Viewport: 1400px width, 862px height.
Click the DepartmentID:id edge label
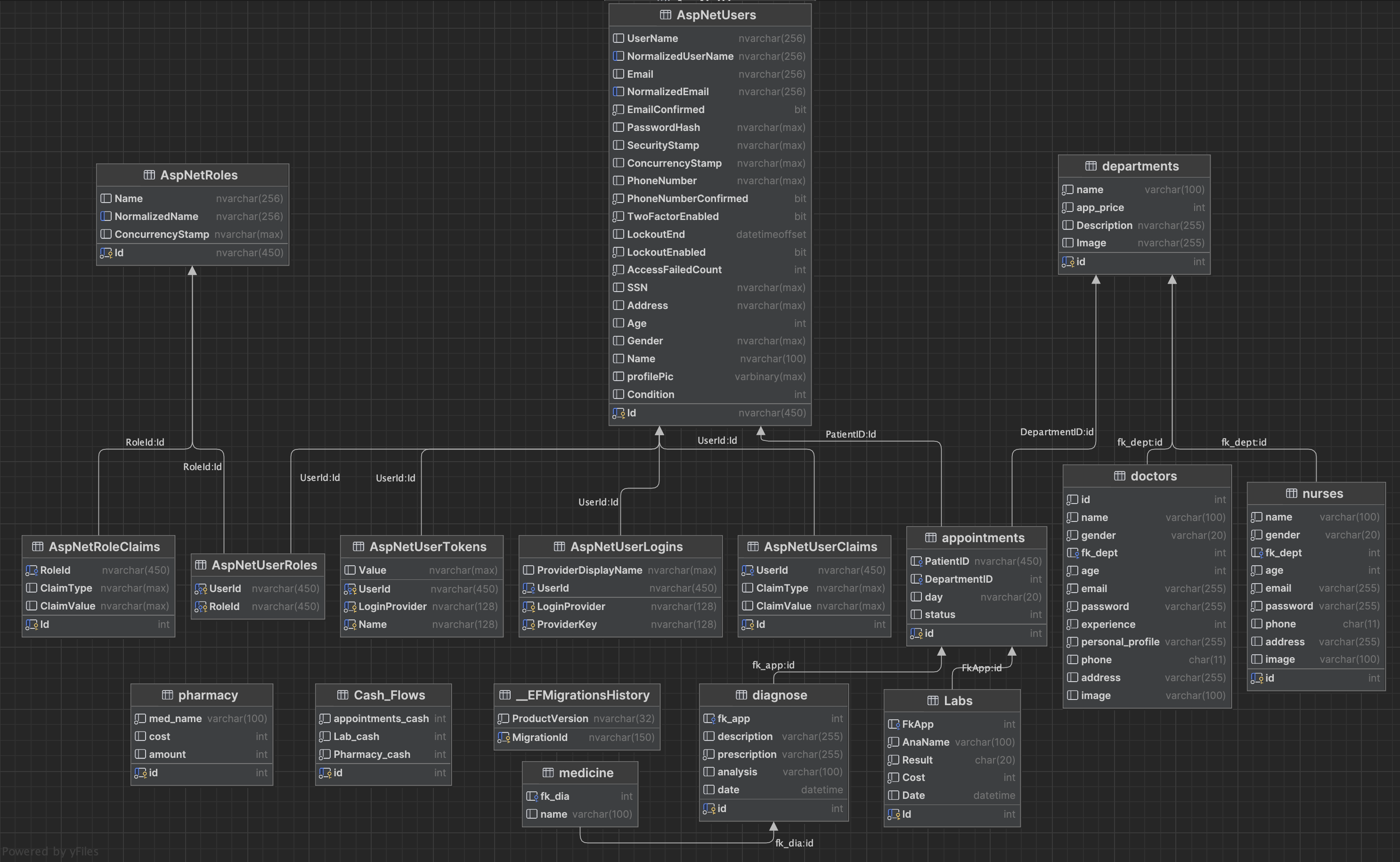1056,432
